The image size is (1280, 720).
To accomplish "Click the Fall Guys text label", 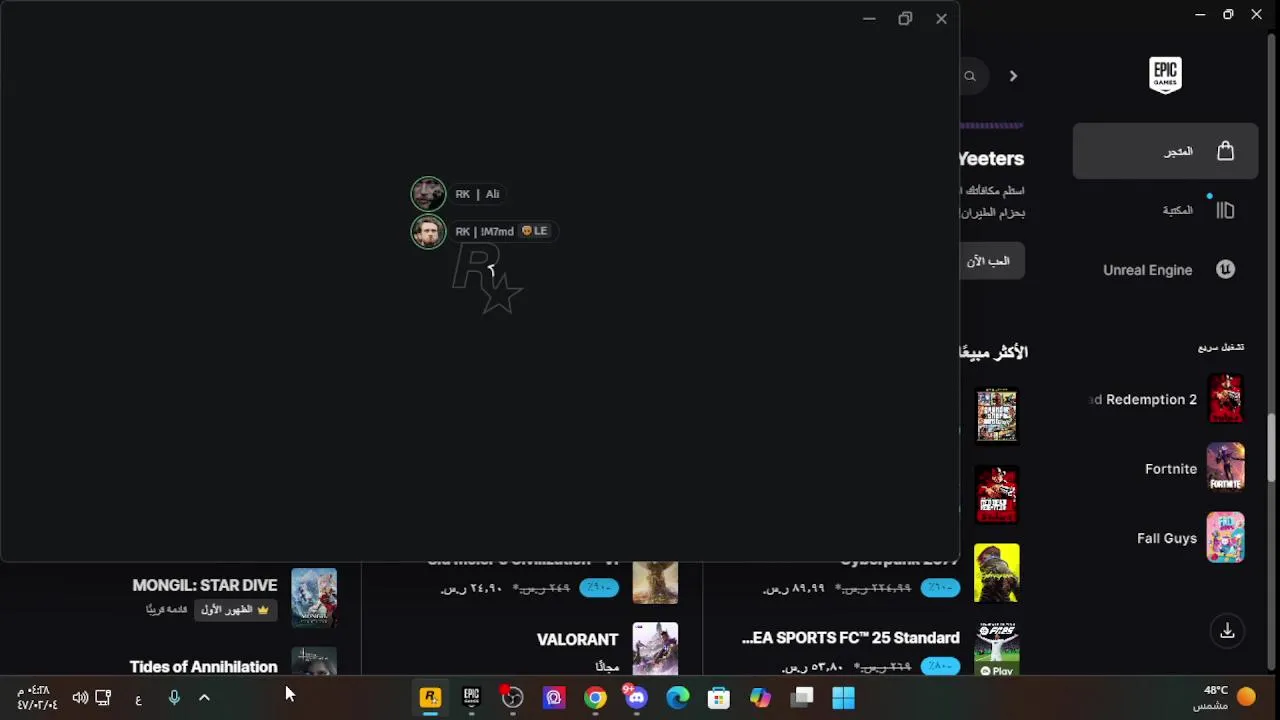I will tap(1167, 538).
